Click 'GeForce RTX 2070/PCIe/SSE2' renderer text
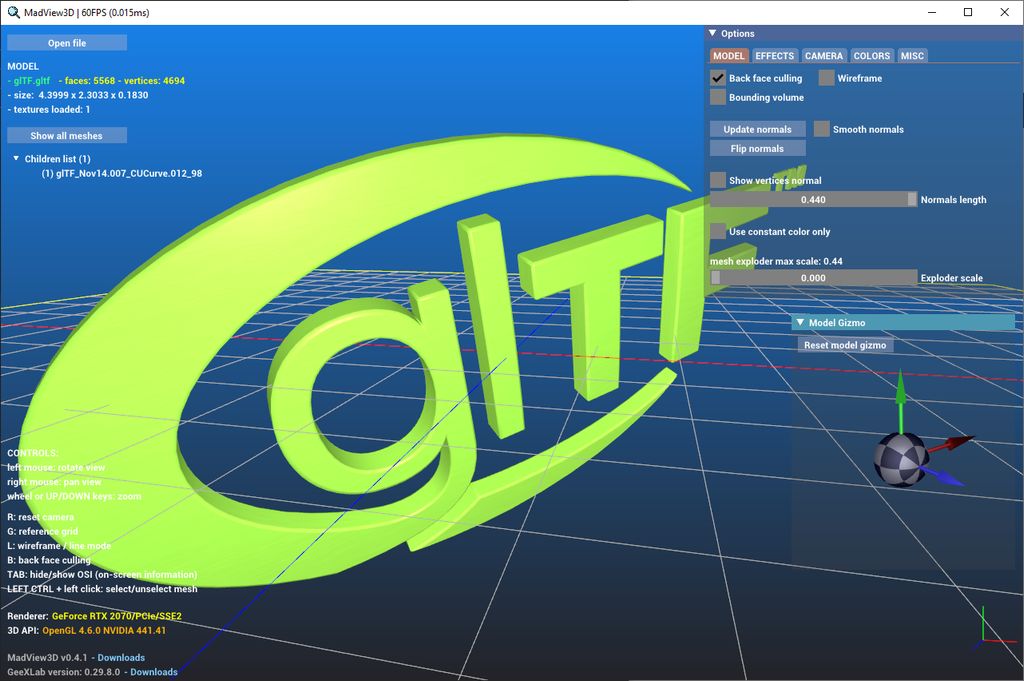The width and height of the screenshot is (1024, 681). (117, 616)
